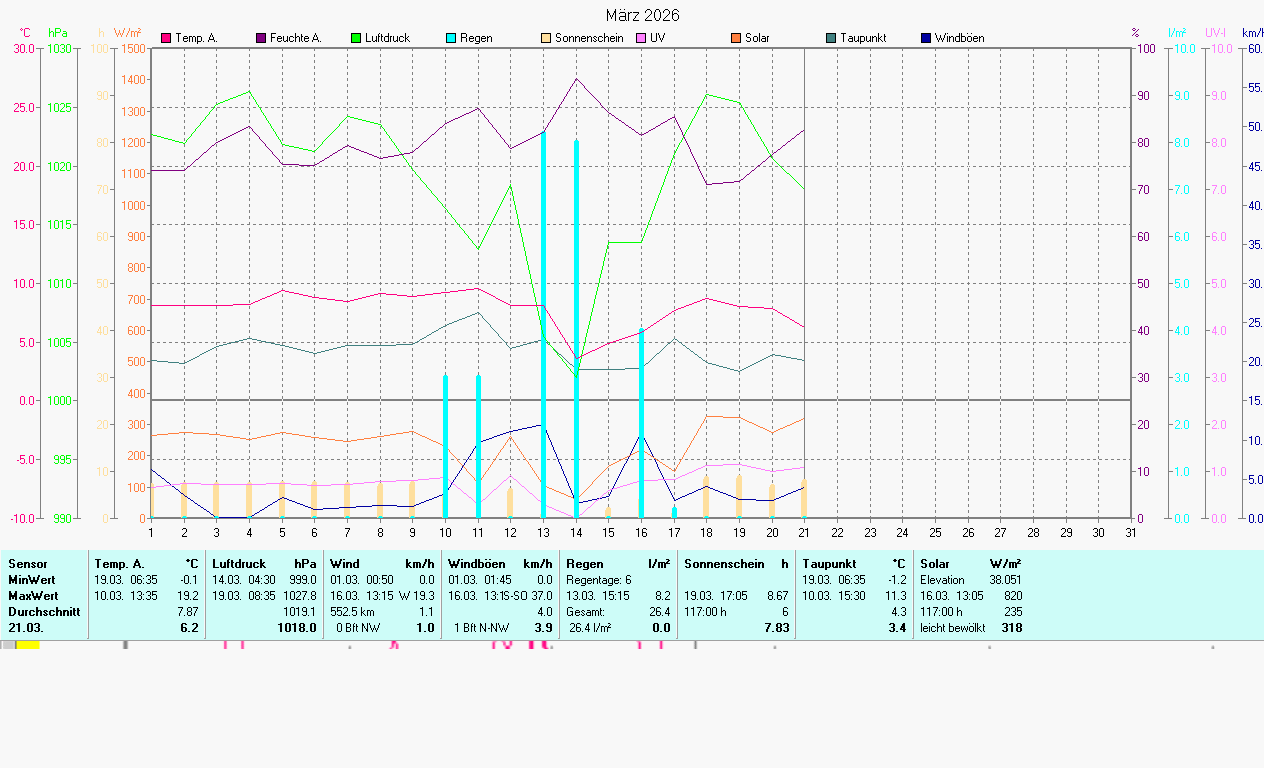Viewport: 1264px width, 768px height.
Task: Select the Windböen column header in table
Action: tap(475, 564)
